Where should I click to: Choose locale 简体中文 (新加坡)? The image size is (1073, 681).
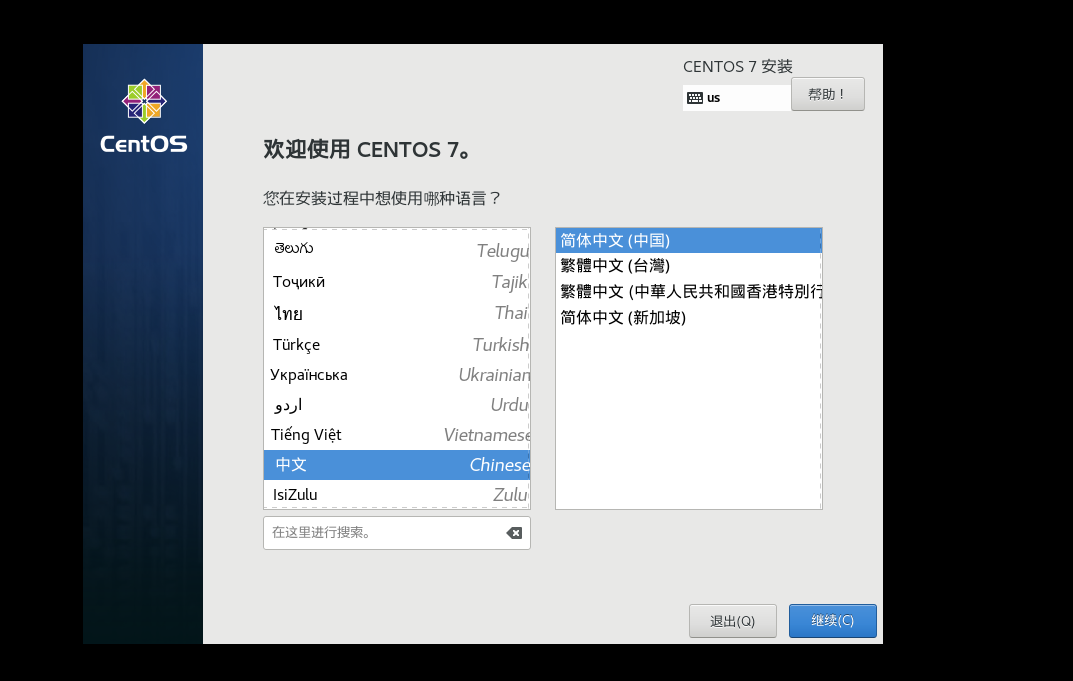point(688,318)
